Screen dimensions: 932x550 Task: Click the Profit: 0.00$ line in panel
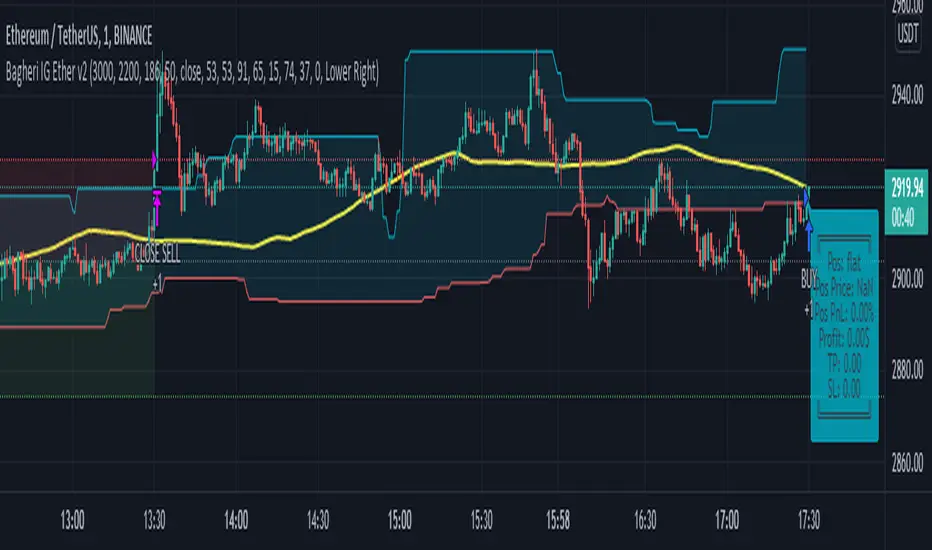coord(844,339)
